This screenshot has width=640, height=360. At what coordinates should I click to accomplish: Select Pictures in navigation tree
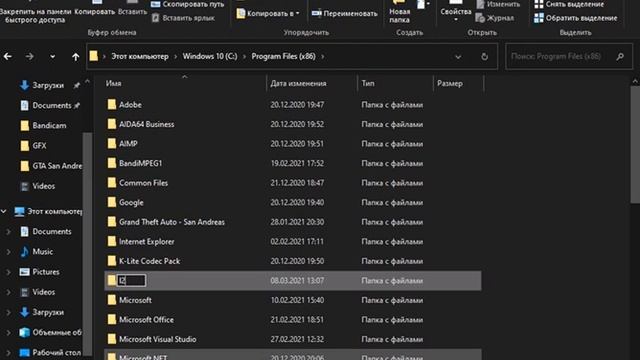click(x=46, y=272)
